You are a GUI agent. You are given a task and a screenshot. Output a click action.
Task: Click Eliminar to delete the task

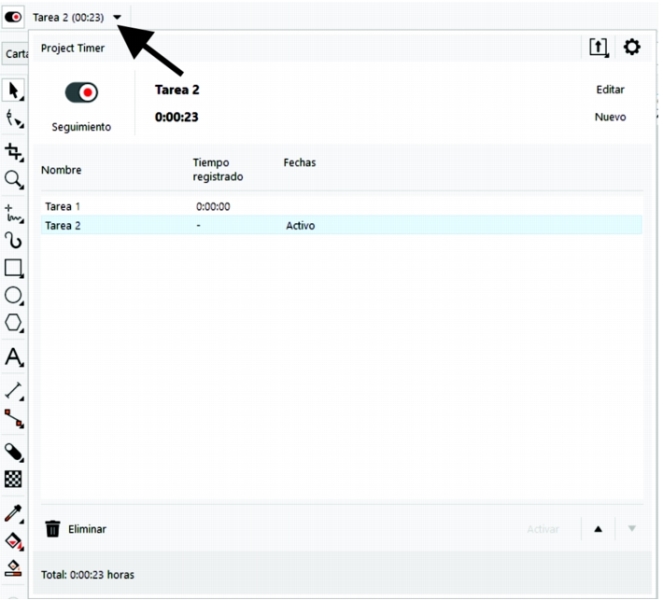(76, 529)
